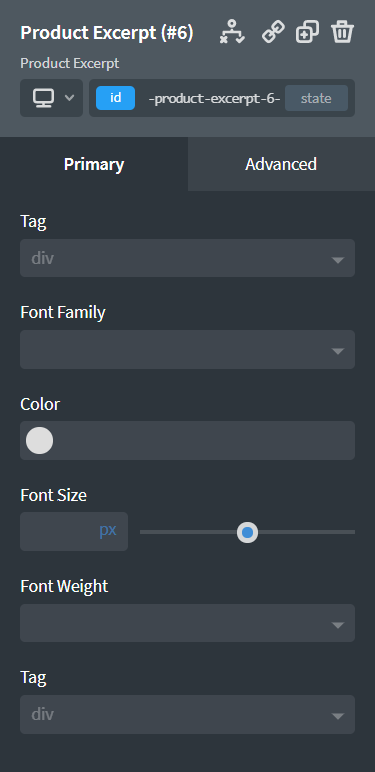Delete element with the trash icon
This screenshot has height=772, width=375.
(342, 32)
